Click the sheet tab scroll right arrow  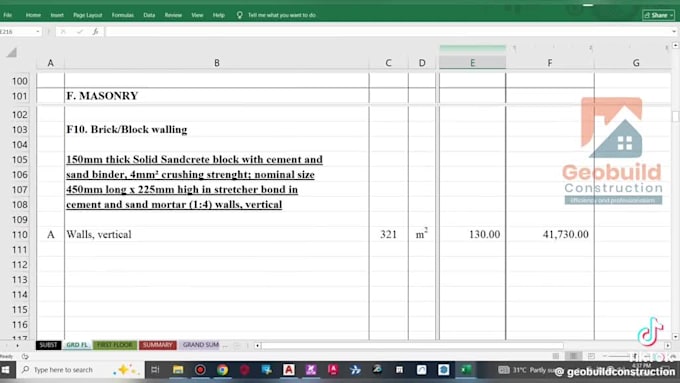pos(17,346)
